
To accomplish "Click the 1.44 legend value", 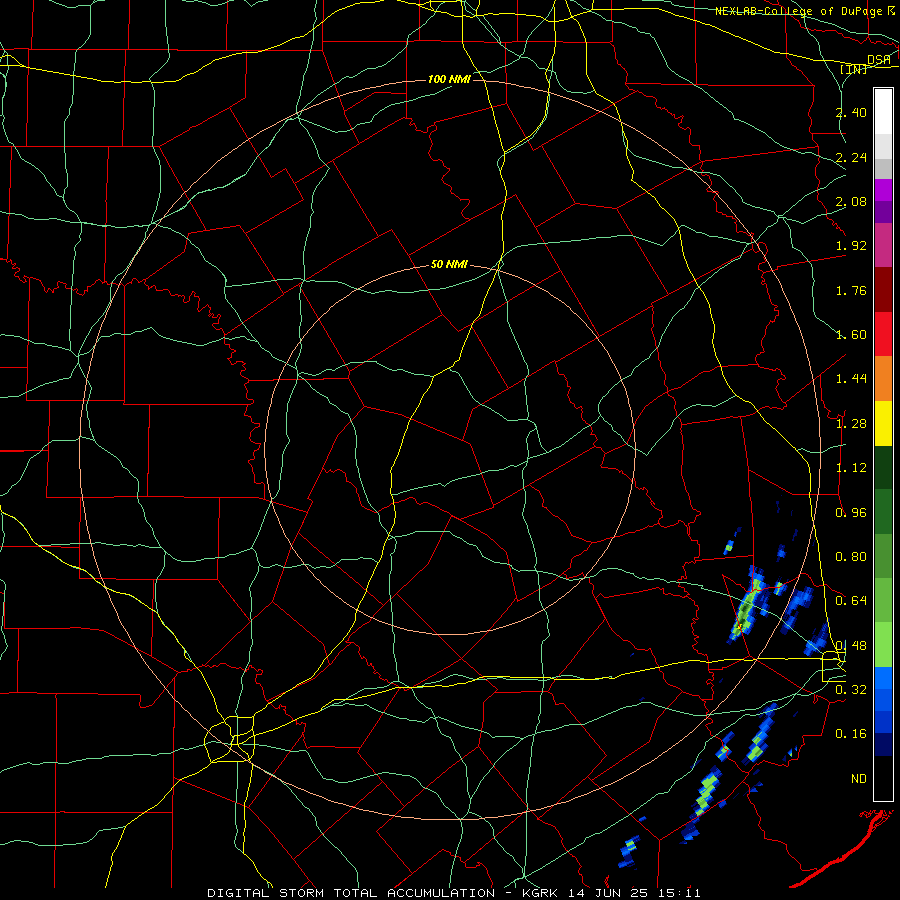I will (x=851, y=379).
